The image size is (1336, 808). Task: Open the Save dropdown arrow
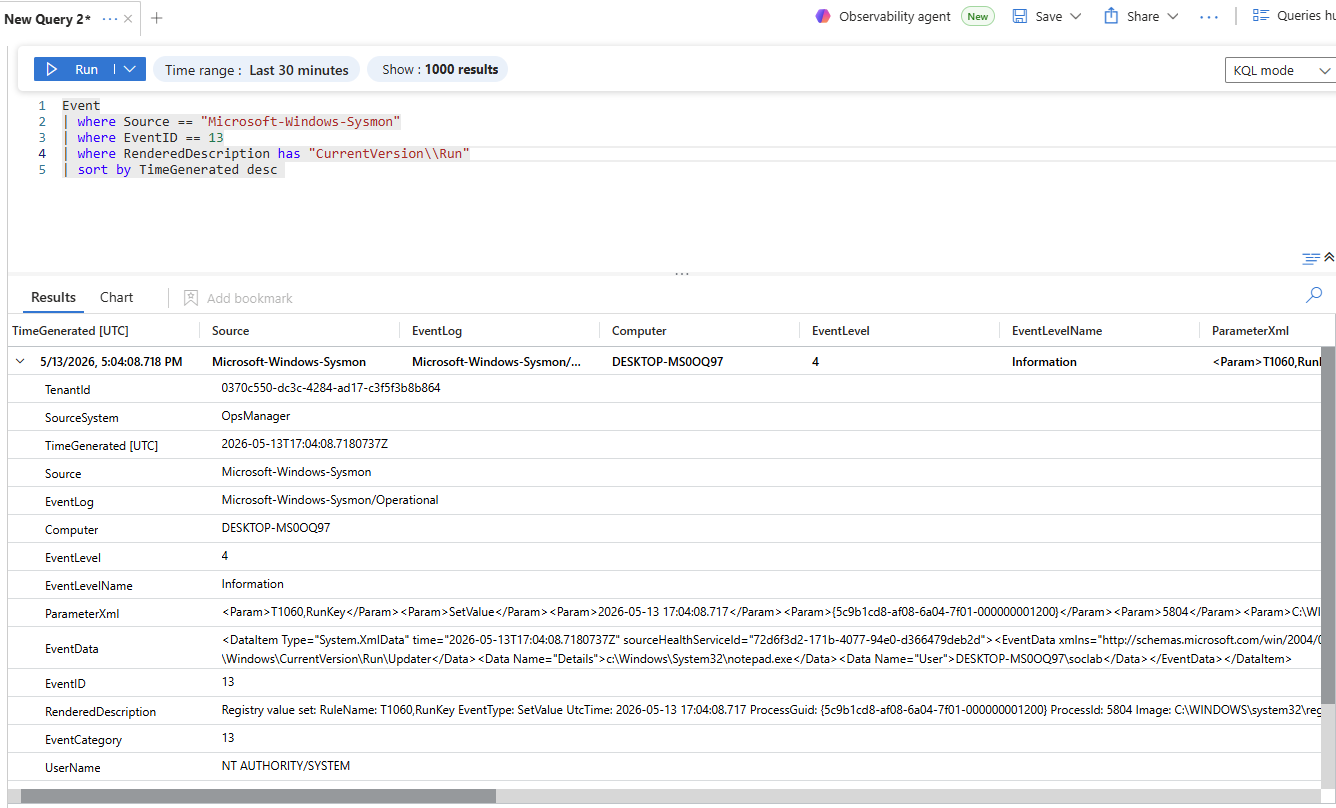tap(1076, 17)
